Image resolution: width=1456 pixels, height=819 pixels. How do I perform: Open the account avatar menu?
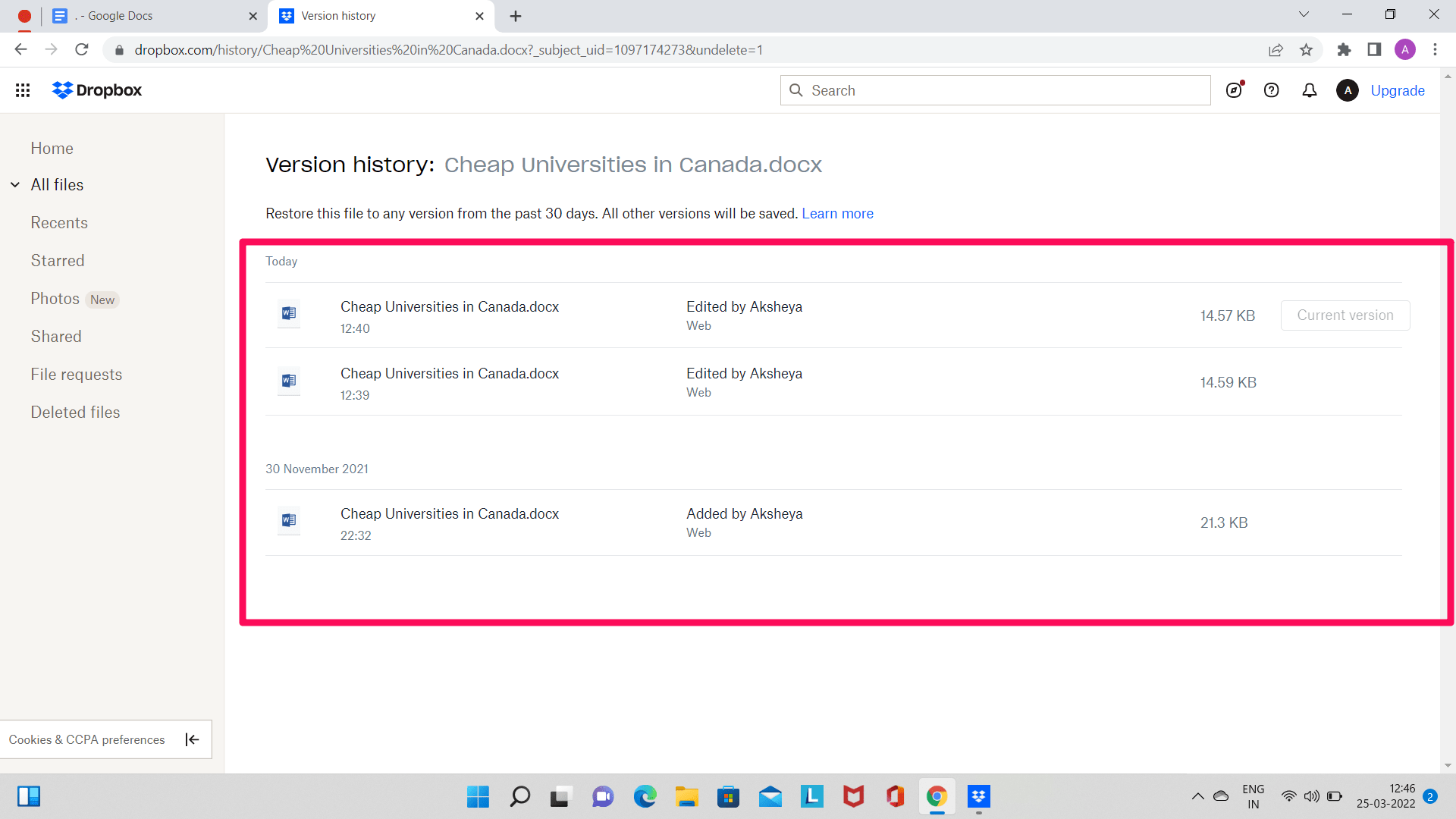point(1348,90)
